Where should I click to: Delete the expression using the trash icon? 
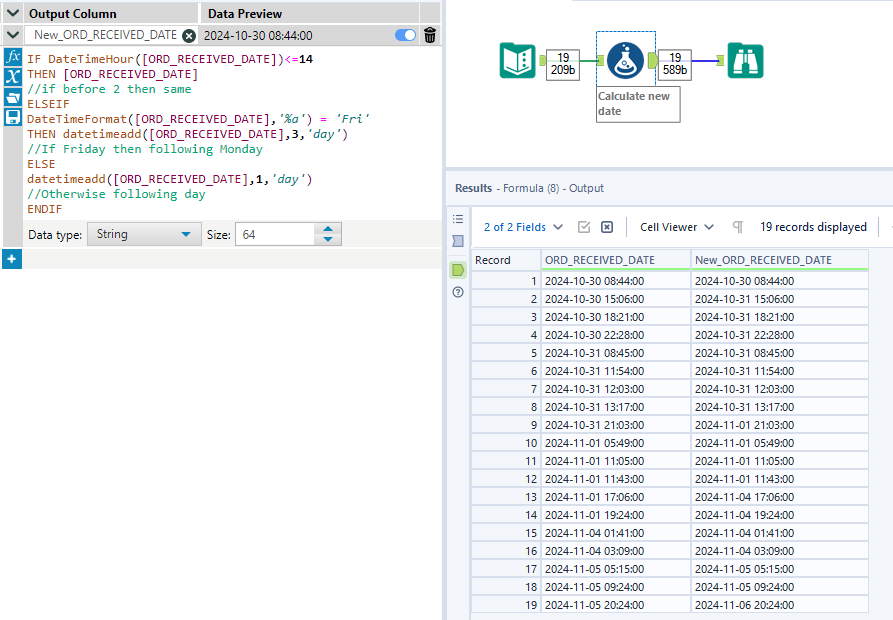click(x=429, y=34)
